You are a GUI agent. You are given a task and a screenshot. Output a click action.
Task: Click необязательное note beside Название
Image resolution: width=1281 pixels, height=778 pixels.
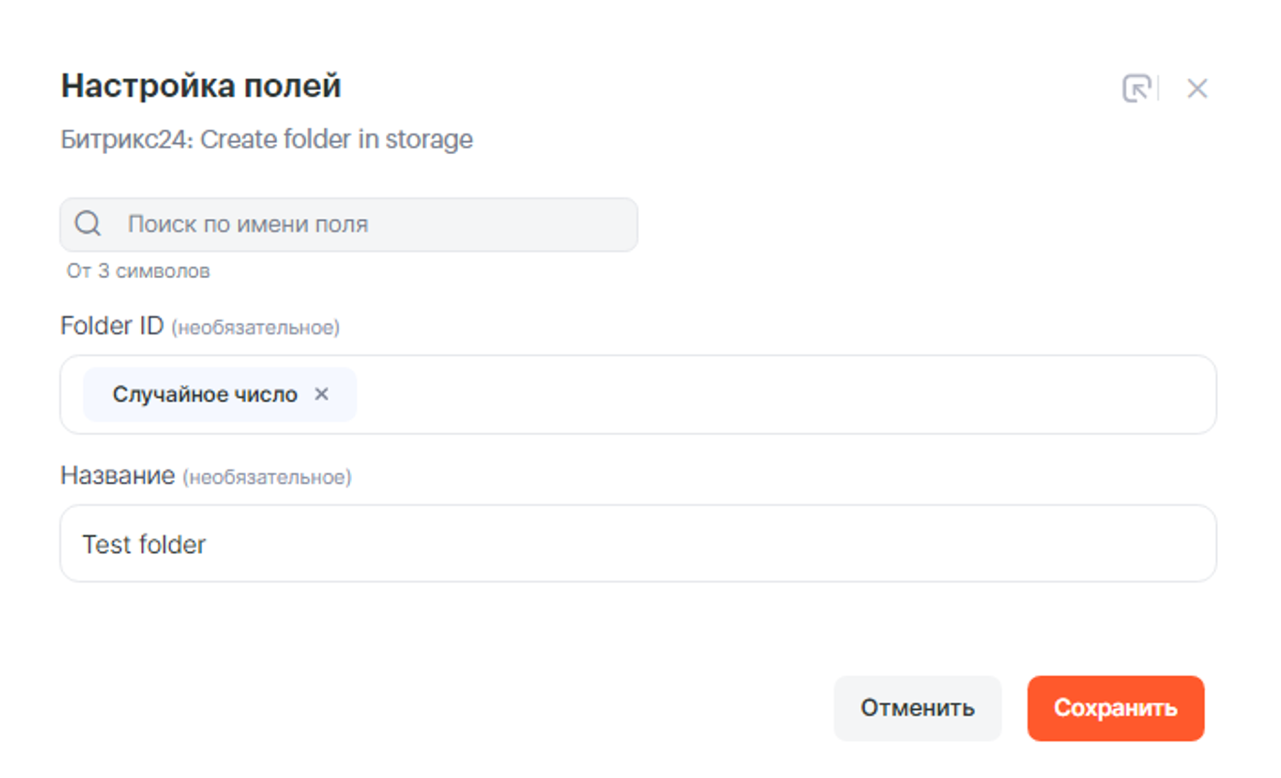(x=267, y=478)
